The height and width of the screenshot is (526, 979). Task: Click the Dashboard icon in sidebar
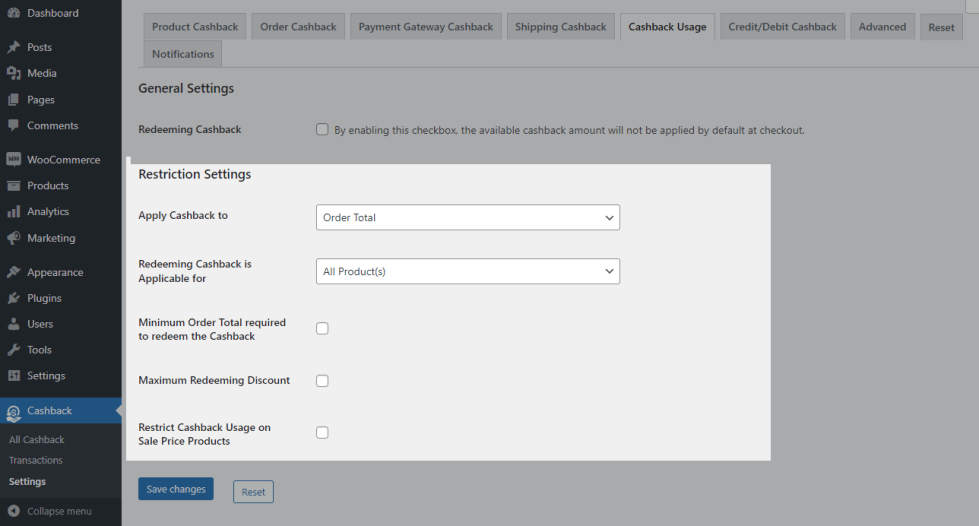[14, 13]
